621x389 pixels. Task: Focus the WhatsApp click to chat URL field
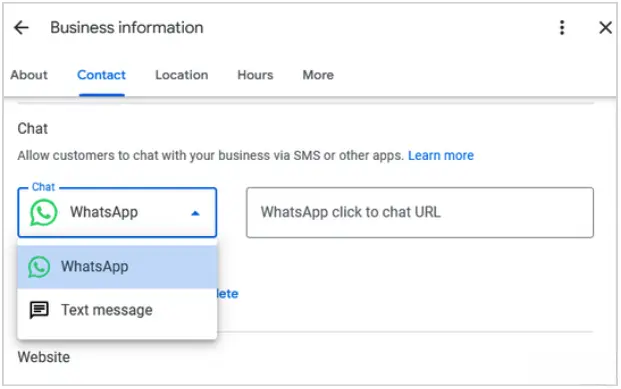(420, 213)
